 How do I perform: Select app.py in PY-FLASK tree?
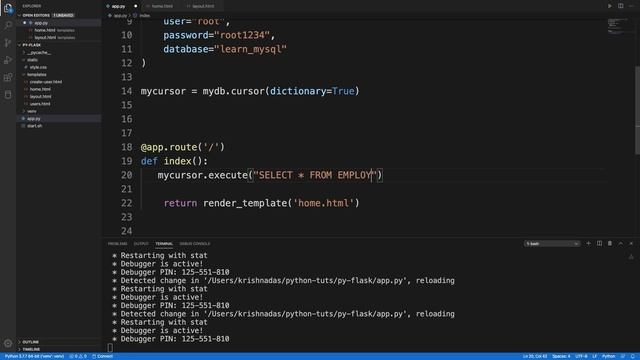tap(59, 118)
